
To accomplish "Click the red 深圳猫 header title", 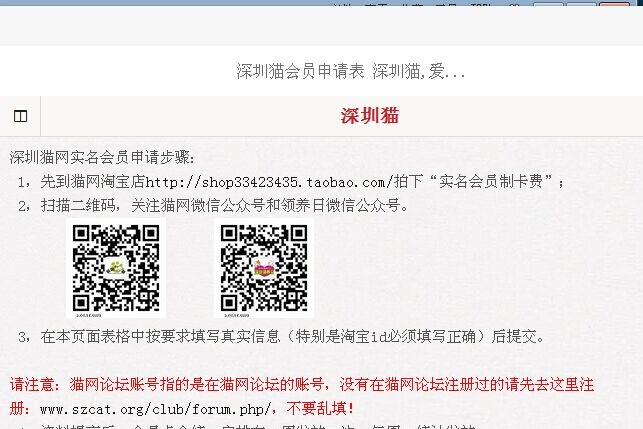I will [x=369, y=116].
